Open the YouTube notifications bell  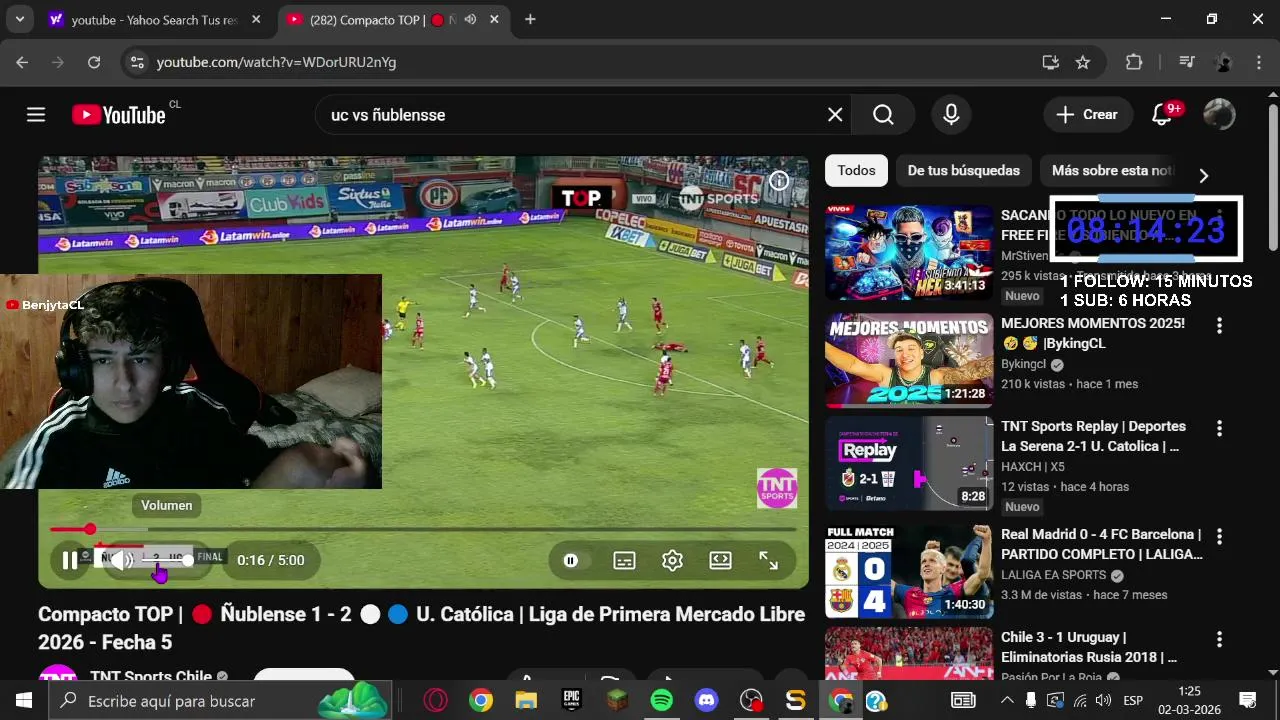pos(1163,115)
